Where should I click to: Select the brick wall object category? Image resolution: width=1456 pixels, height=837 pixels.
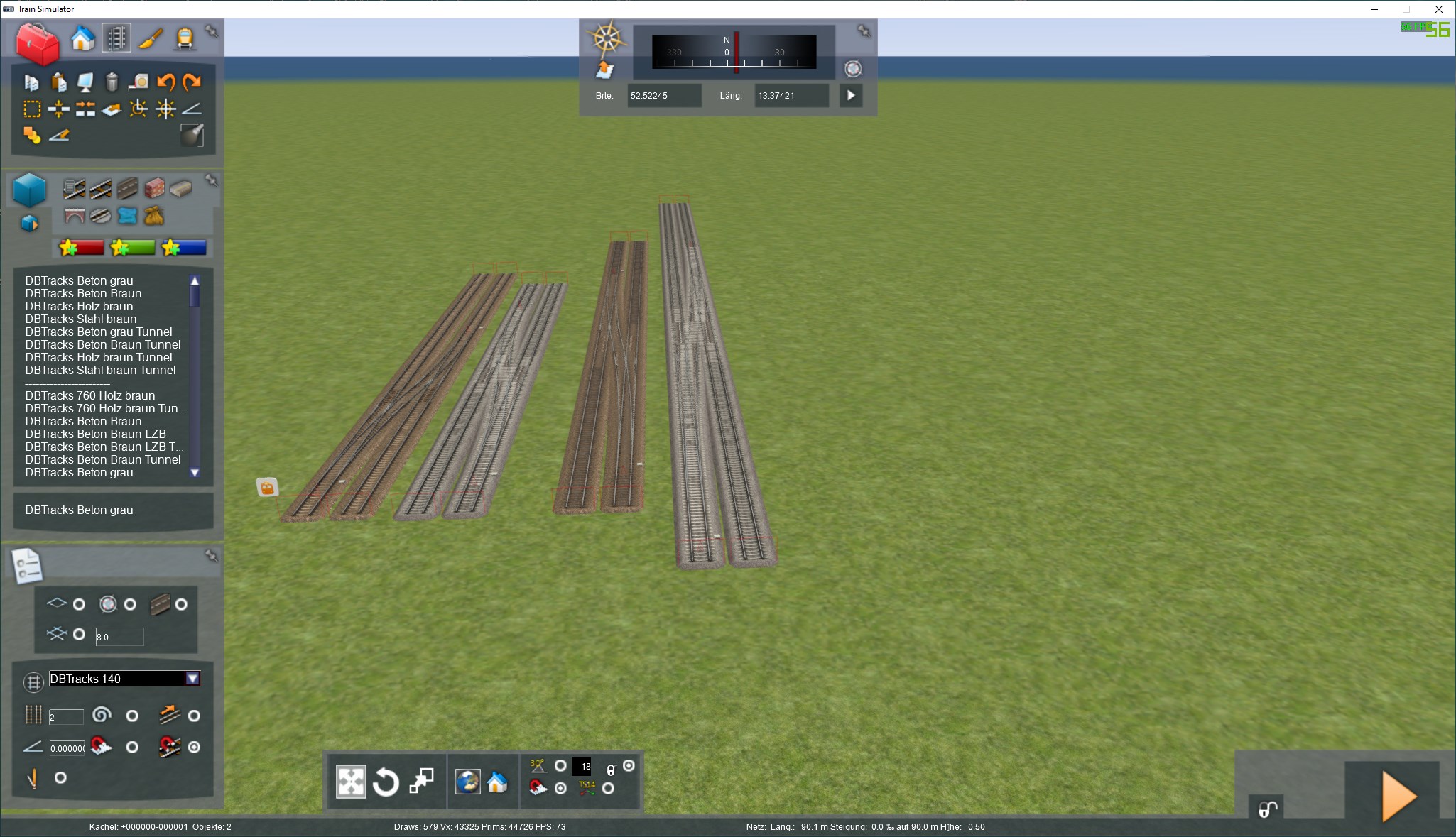tap(154, 188)
